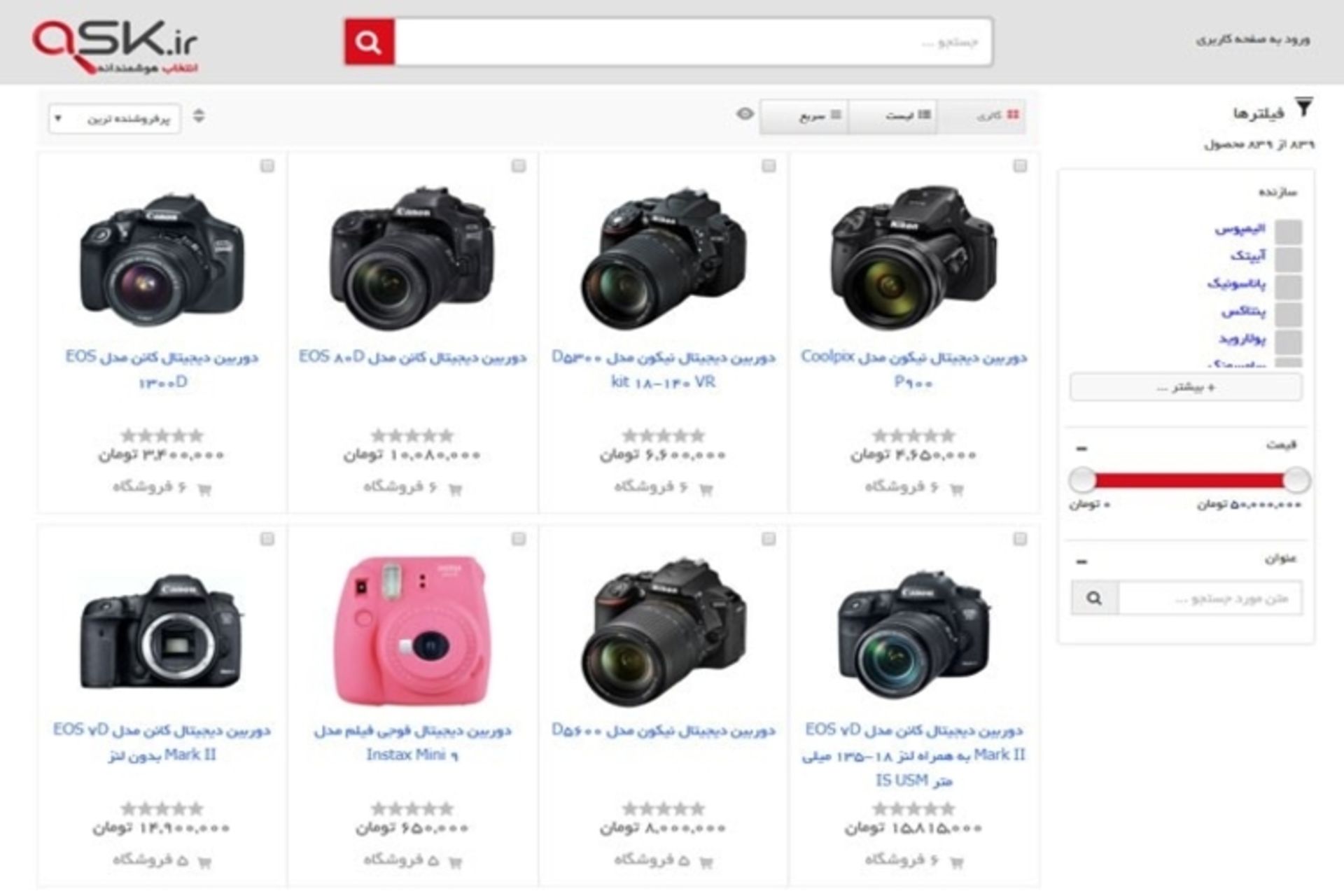
Task: Check the Polaroid (پولاروید) manufacturer filter
Action: tap(1288, 342)
